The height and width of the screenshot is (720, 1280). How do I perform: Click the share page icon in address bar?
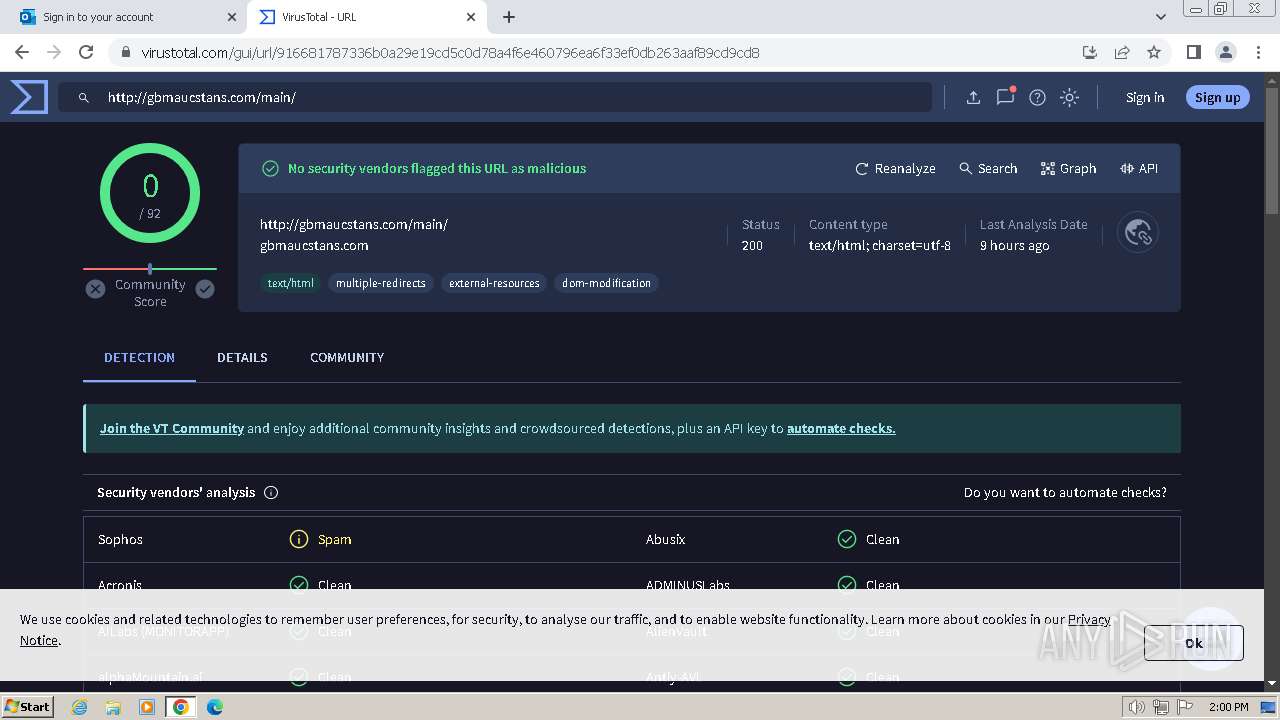coord(1122,52)
